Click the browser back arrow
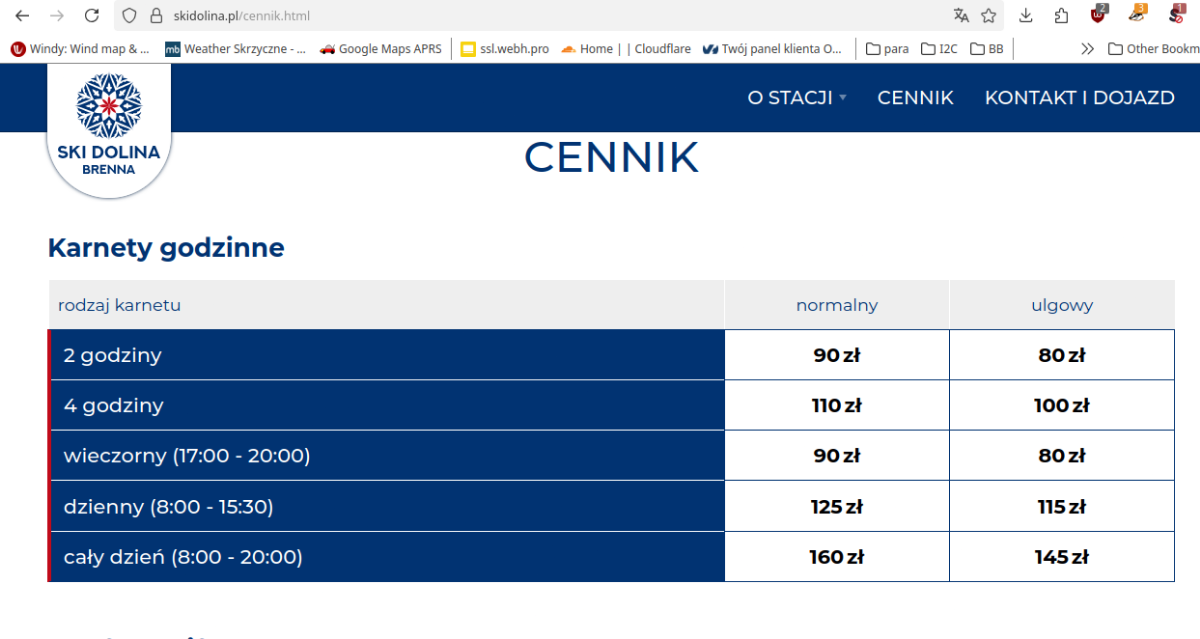 coord(22,15)
